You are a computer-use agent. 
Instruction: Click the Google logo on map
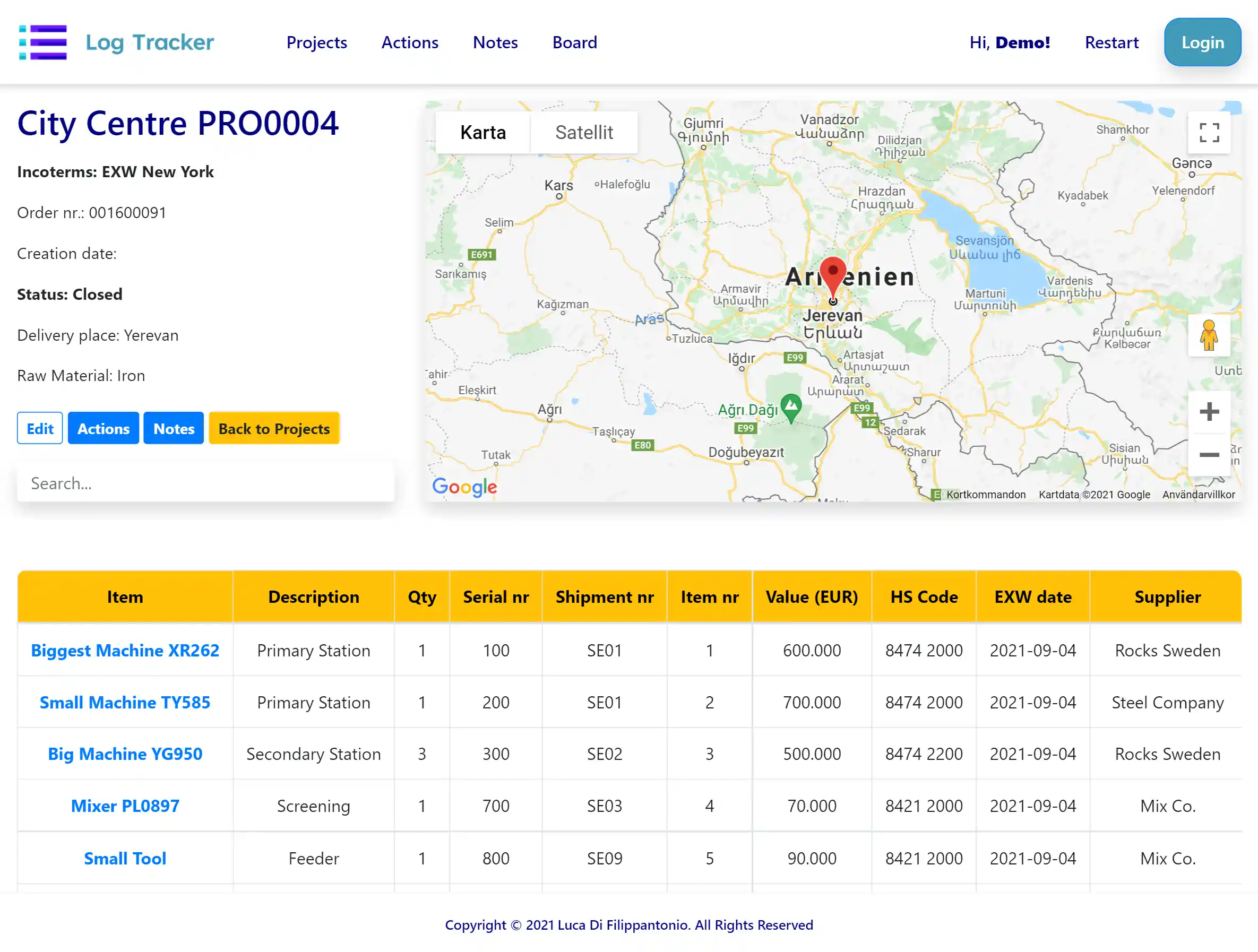(x=464, y=487)
